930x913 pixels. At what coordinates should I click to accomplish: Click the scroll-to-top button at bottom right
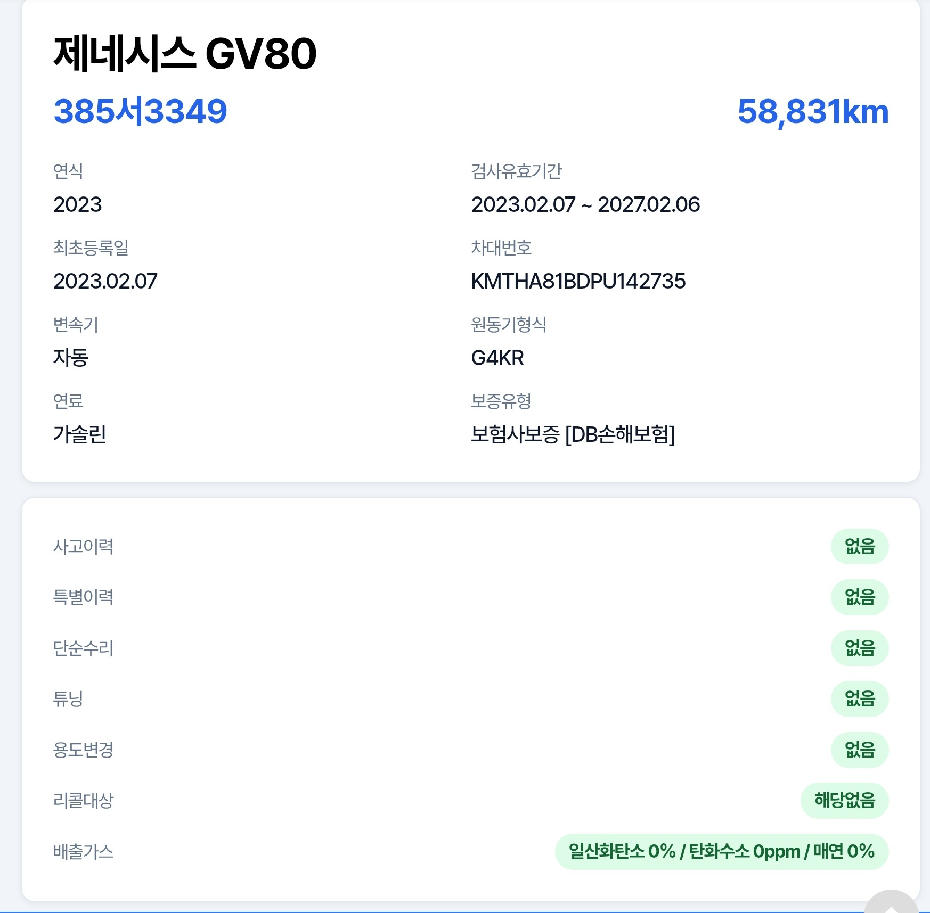(x=891, y=903)
